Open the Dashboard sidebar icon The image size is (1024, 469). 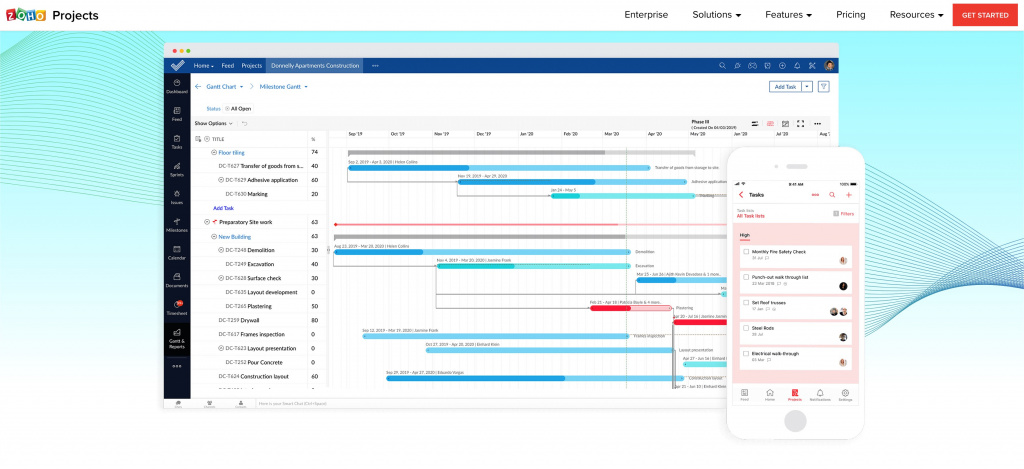[177, 86]
